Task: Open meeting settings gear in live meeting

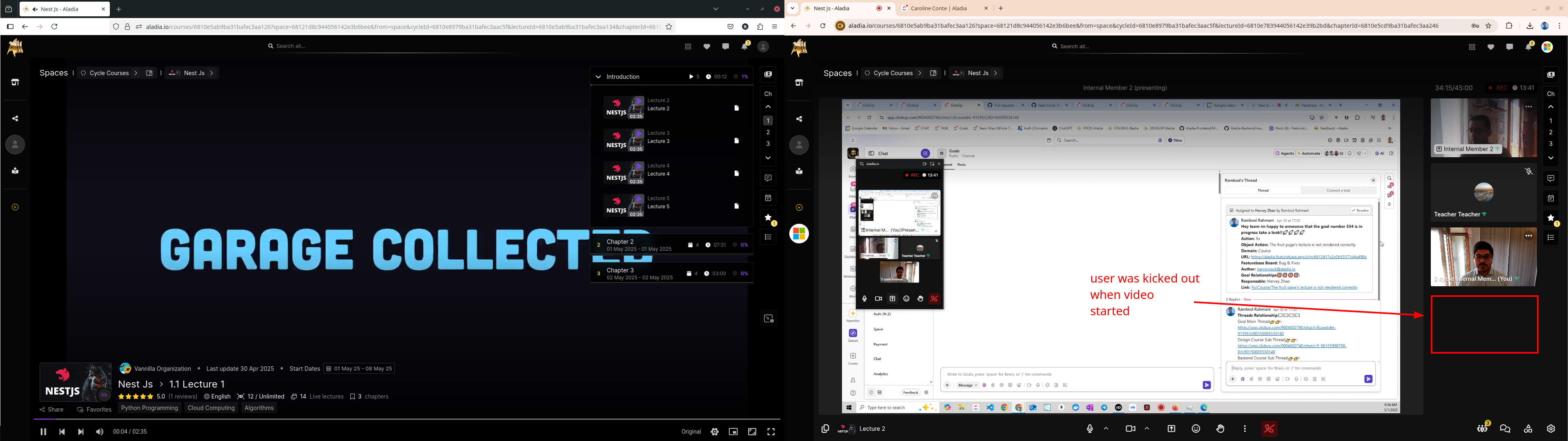Action: tap(1551, 429)
